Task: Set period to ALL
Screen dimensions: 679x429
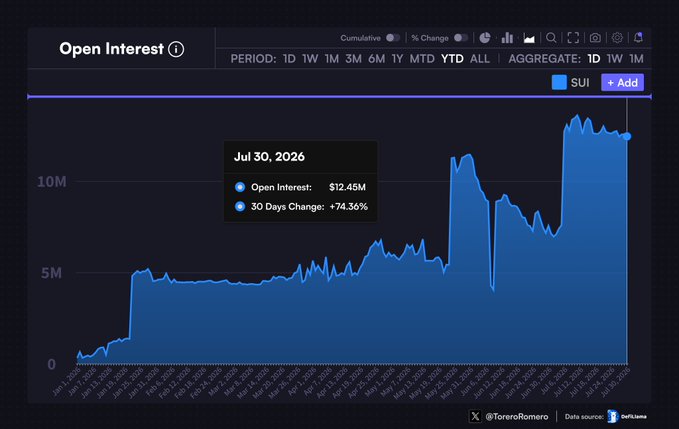Action: [x=480, y=59]
